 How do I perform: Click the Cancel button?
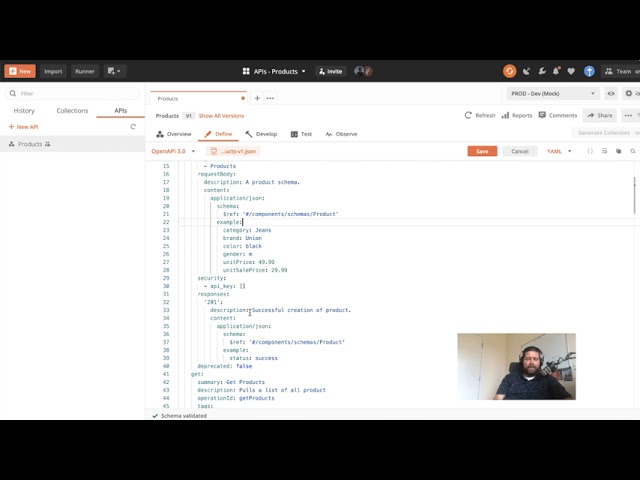pos(520,151)
